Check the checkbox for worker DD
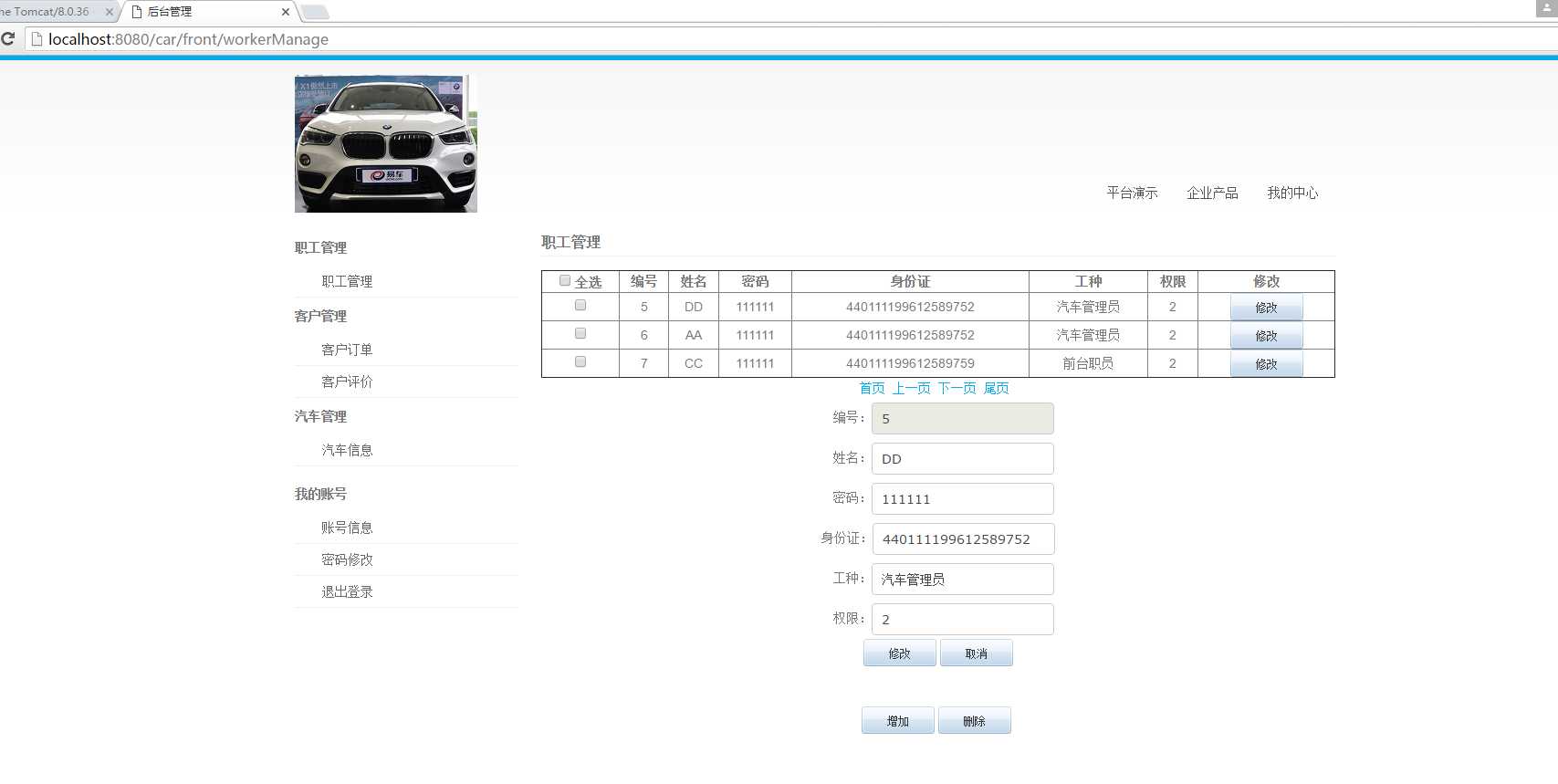 point(580,305)
